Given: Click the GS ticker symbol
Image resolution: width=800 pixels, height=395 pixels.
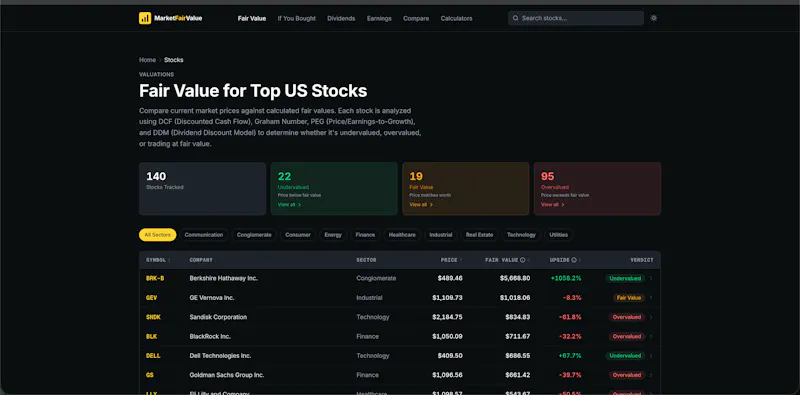Looking at the screenshot, I should coord(150,375).
